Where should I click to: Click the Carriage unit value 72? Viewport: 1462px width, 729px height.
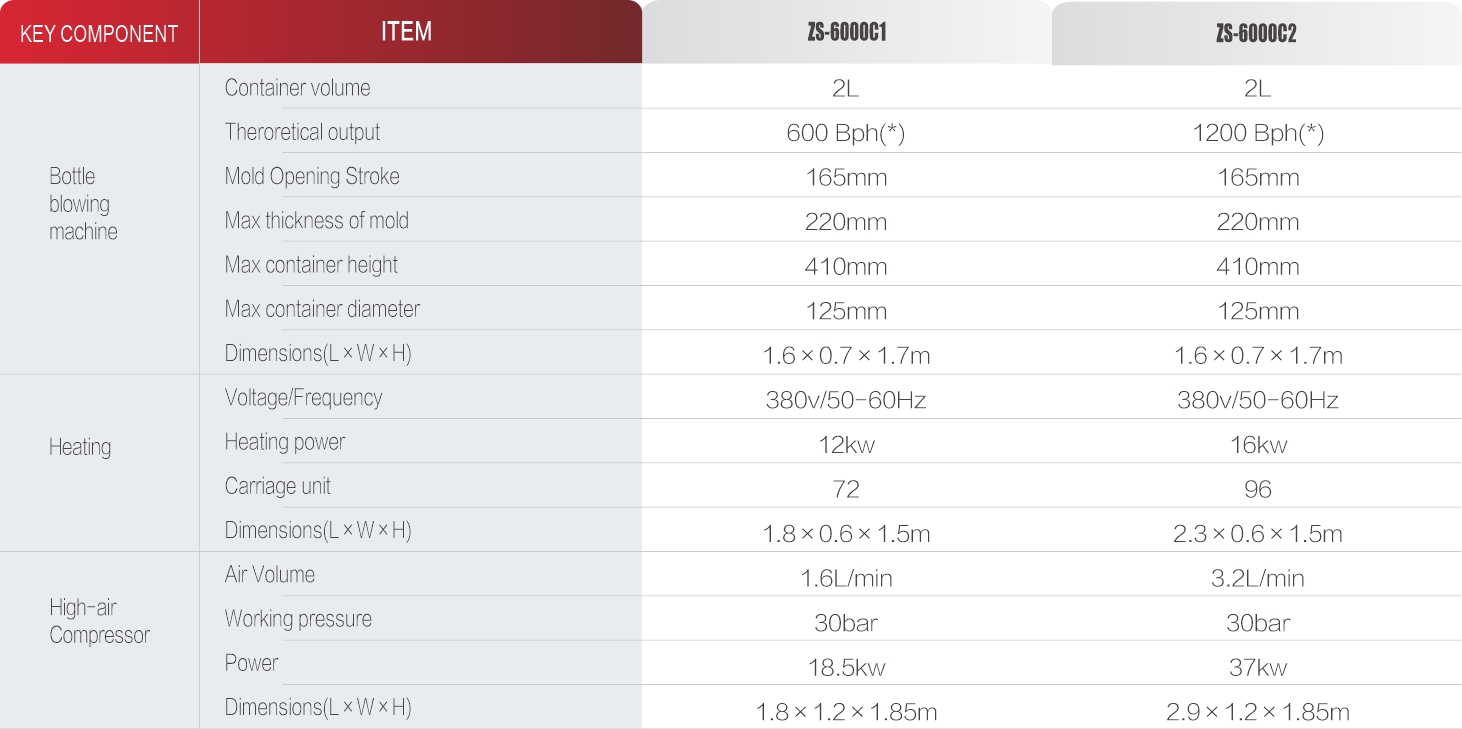pos(846,489)
